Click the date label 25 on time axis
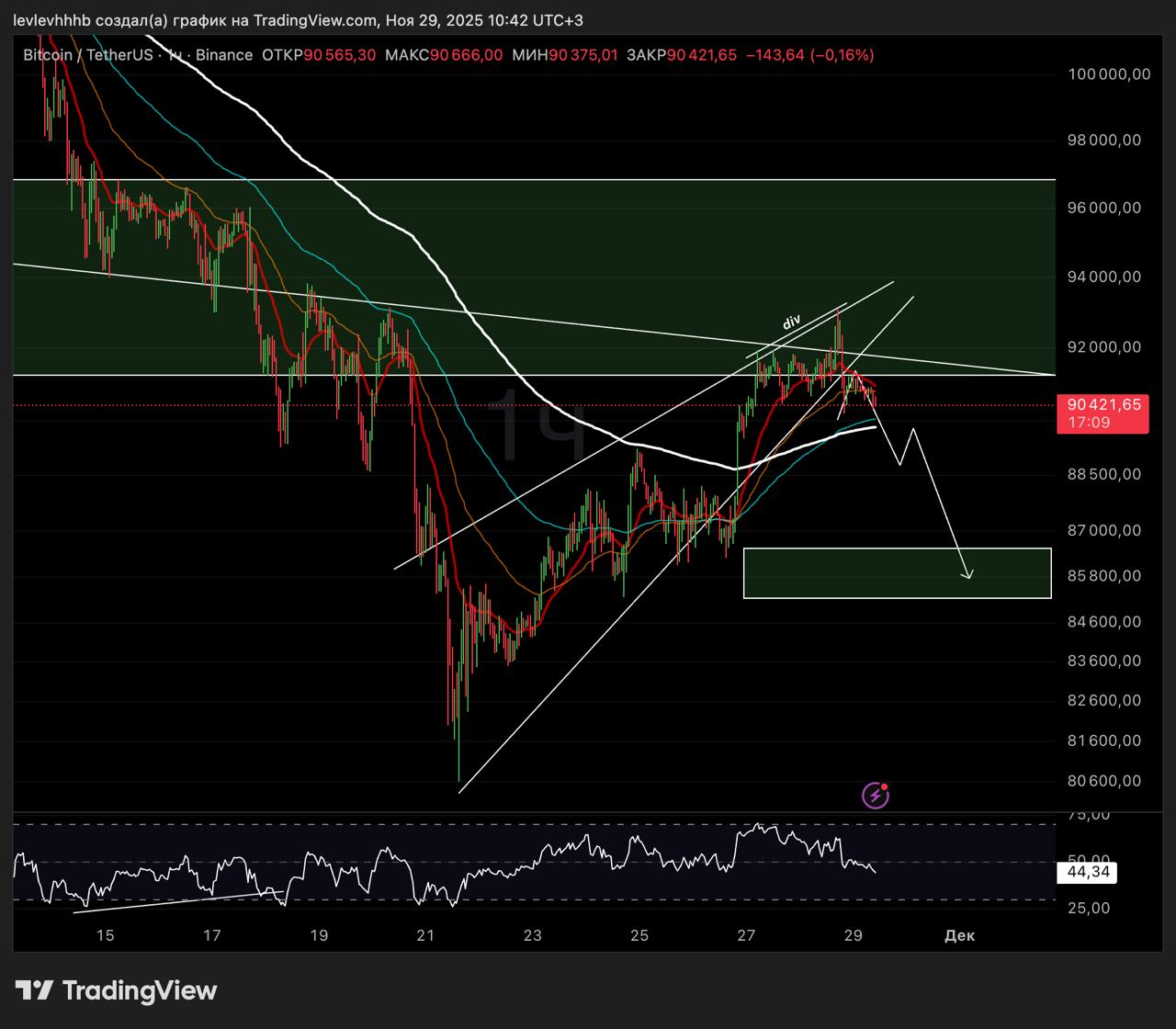1176x1029 pixels. (x=639, y=935)
